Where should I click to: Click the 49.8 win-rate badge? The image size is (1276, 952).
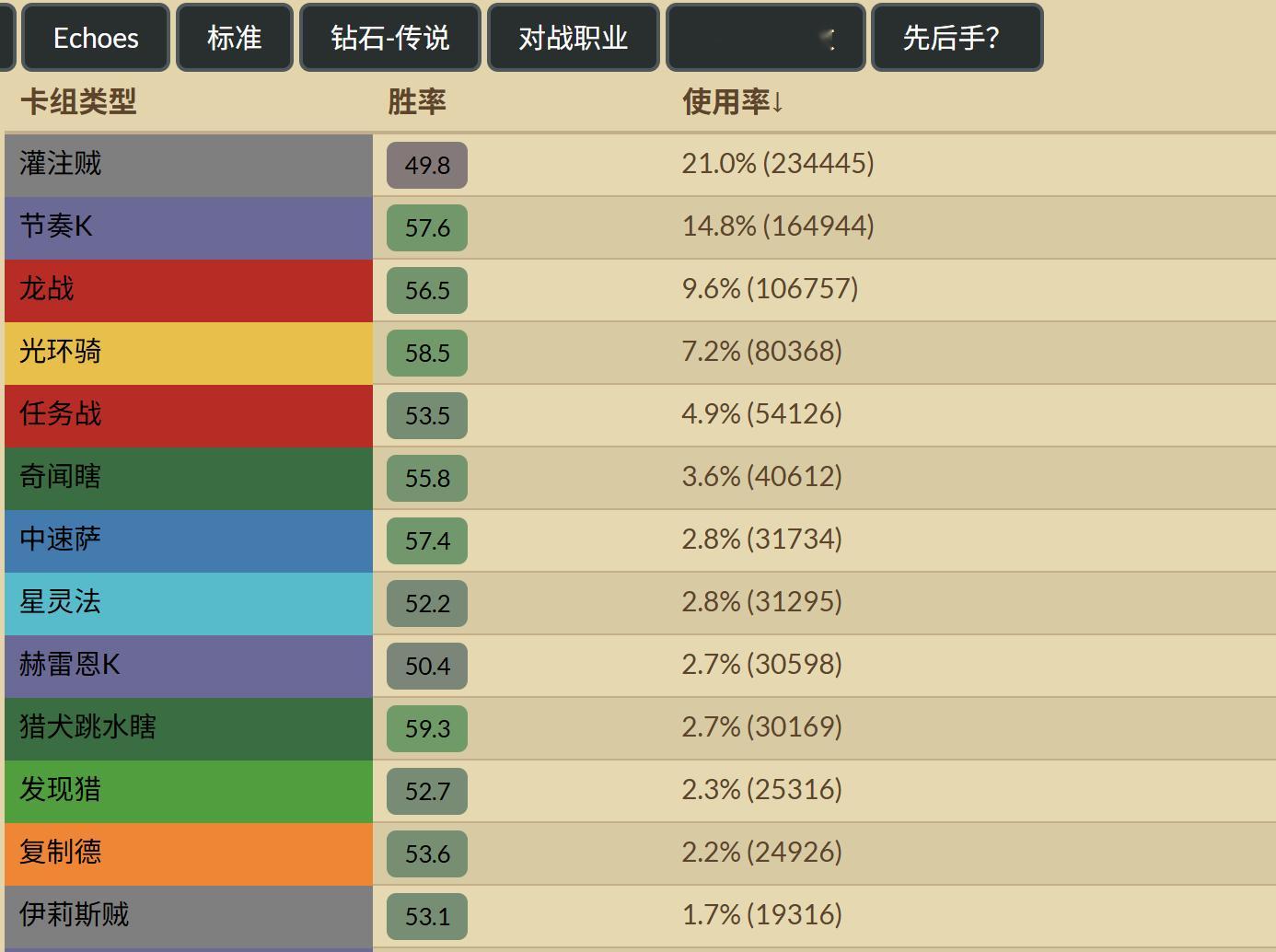click(426, 166)
